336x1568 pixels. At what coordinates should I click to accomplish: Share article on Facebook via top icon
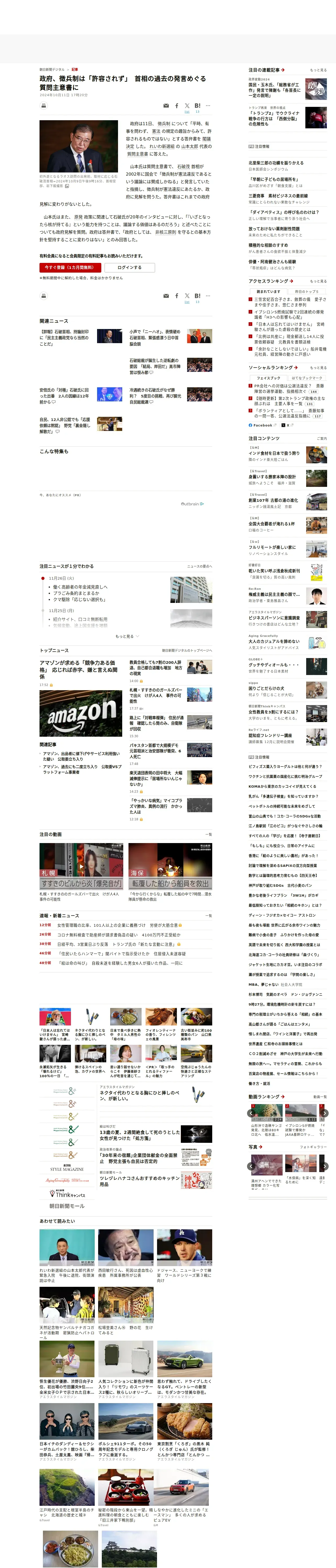(x=177, y=106)
